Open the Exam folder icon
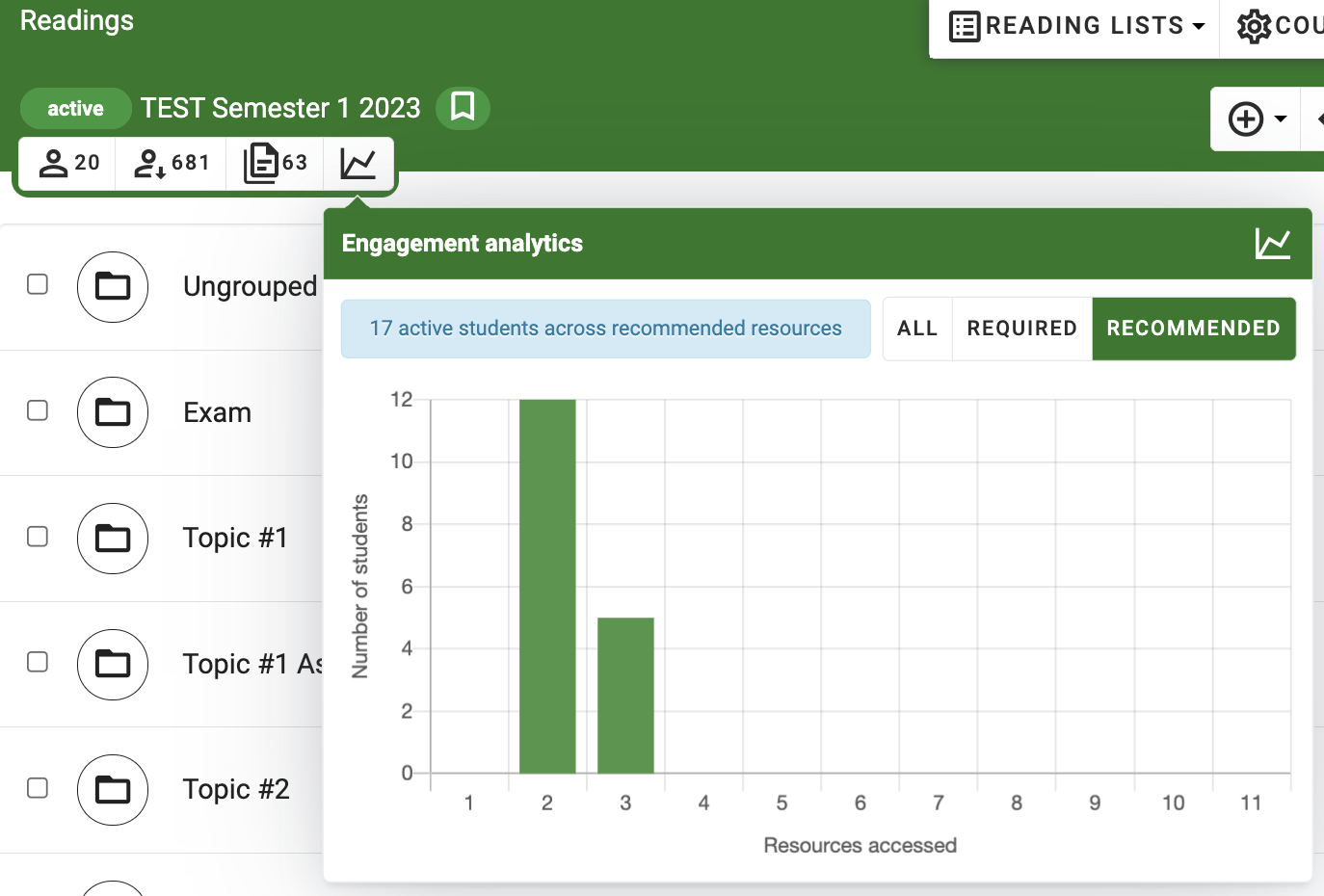 tap(113, 412)
